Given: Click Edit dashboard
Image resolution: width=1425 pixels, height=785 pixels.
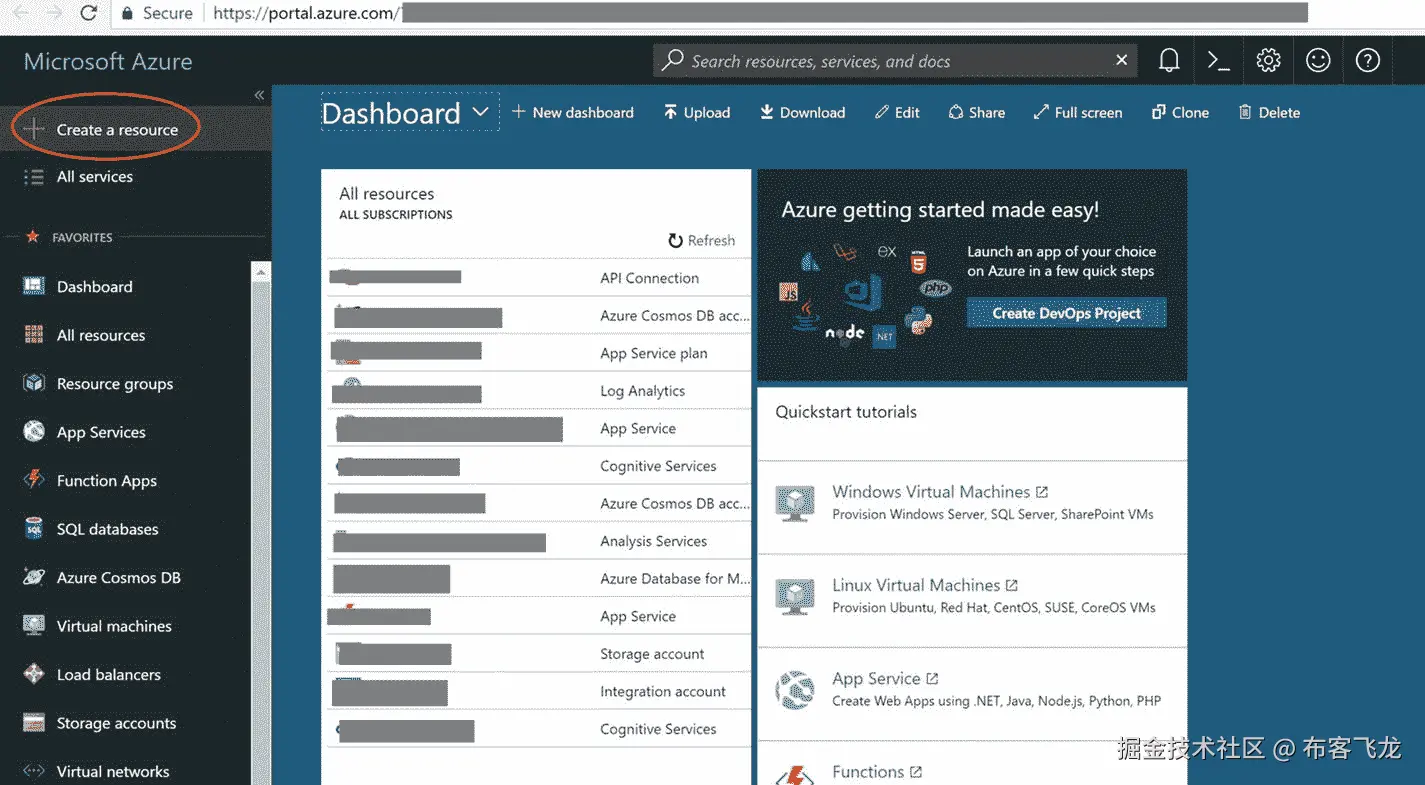Looking at the screenshot, I should click(897, 113).
